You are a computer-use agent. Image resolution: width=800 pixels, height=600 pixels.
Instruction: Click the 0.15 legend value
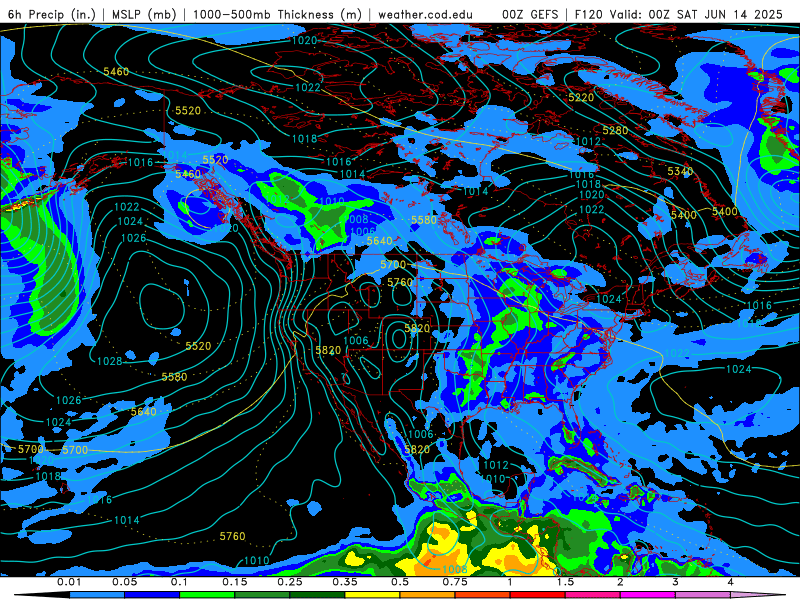click(x=235, y=582)
